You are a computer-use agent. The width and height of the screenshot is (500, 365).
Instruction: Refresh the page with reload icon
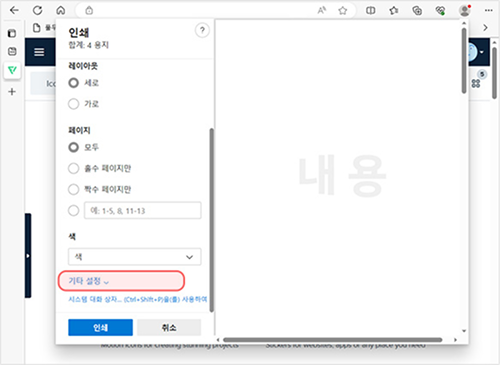coord(37,10)
